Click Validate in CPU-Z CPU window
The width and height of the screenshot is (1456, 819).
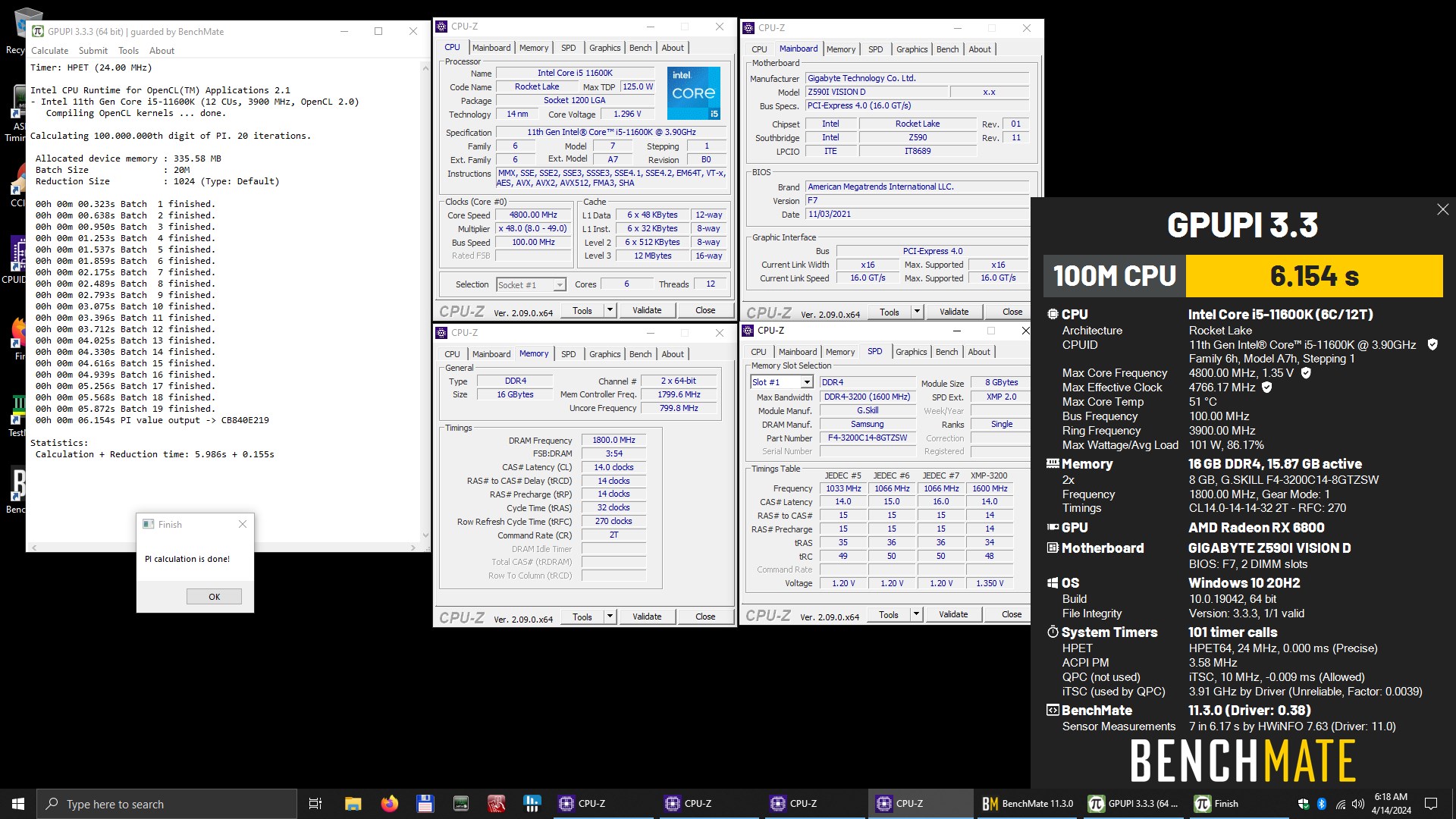coord(647,310)
